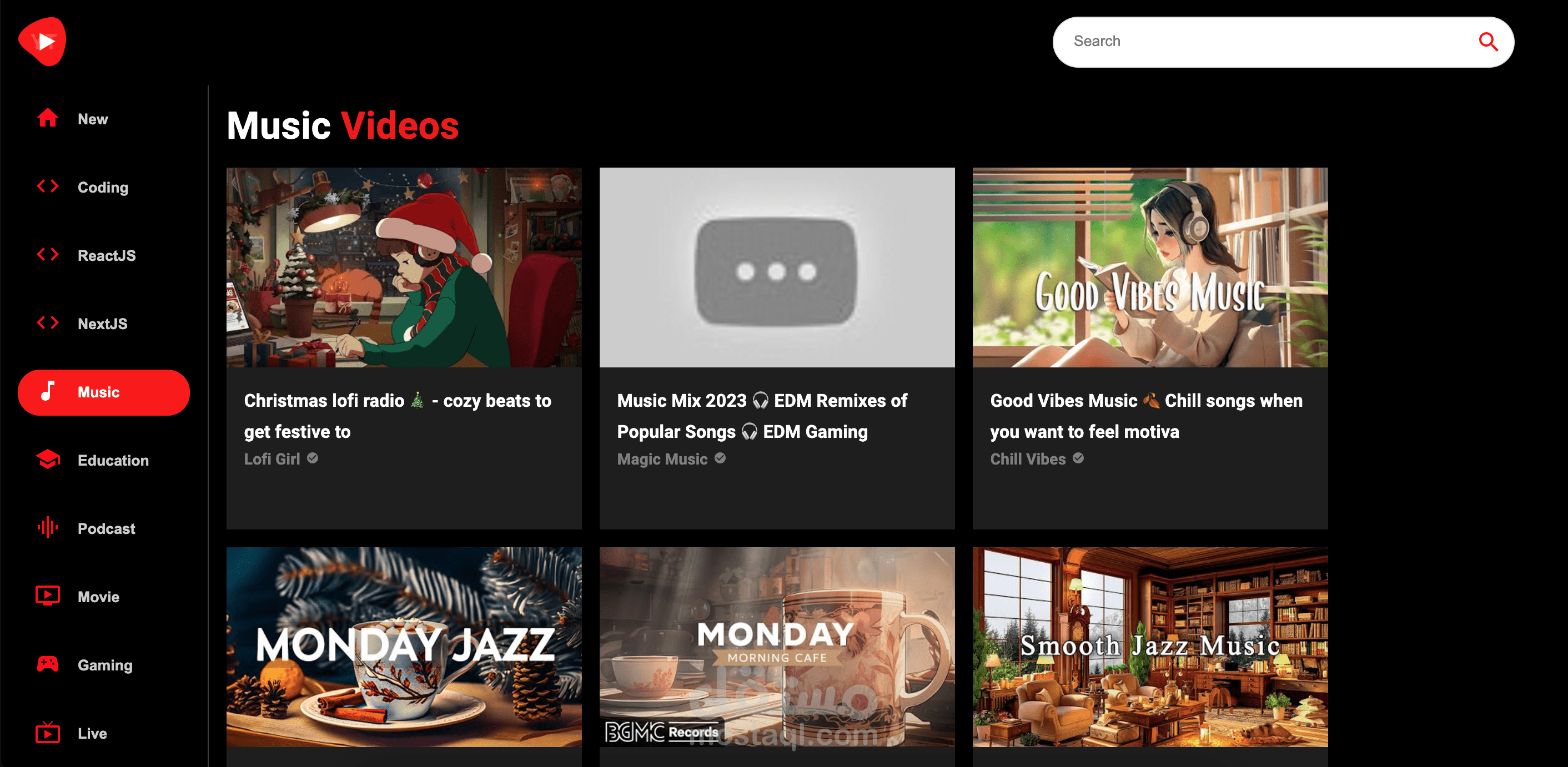Click the music note icon
The image size is (1568, 767).
pyautogui.click(x=48, y=391)
